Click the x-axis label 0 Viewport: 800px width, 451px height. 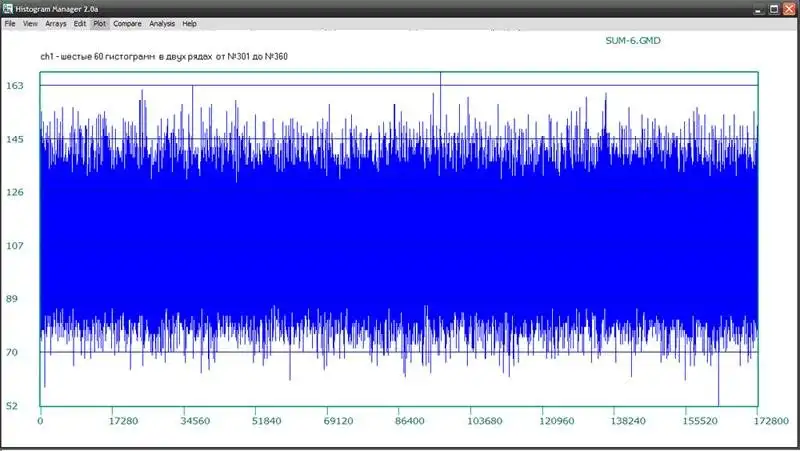[40, 421]
